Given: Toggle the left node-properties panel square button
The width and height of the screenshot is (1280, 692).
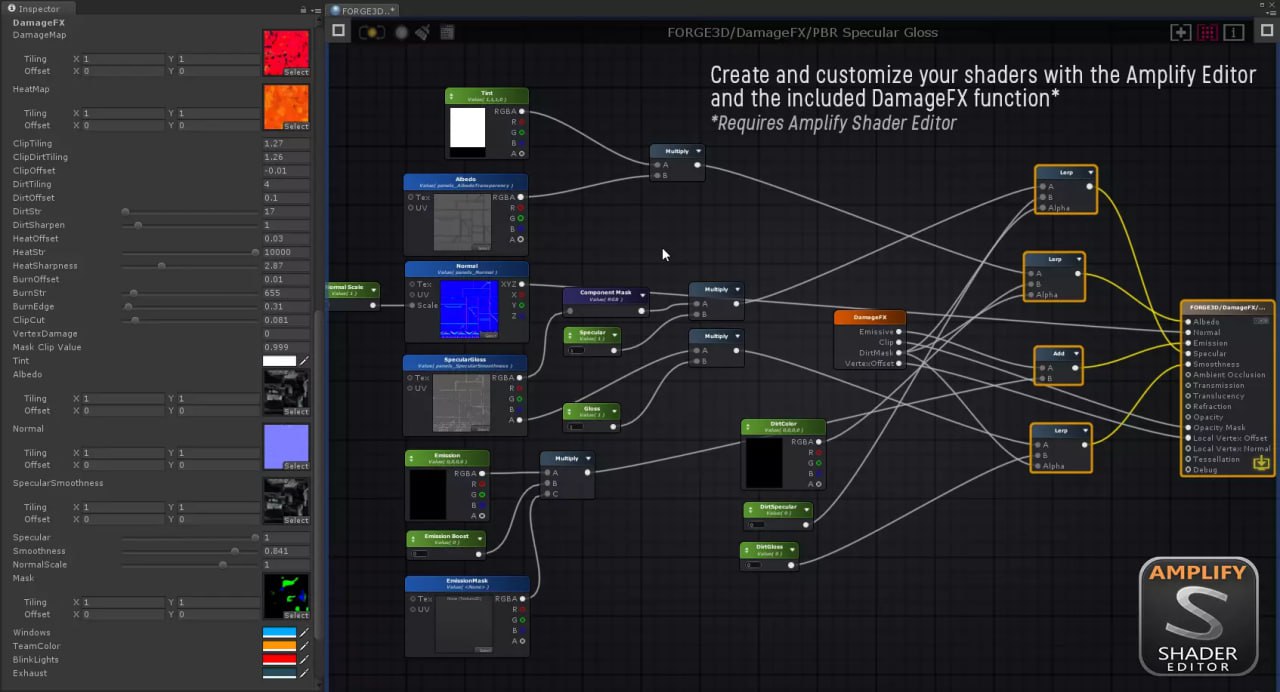Looking at the screenshot, I should coord(339,31).
